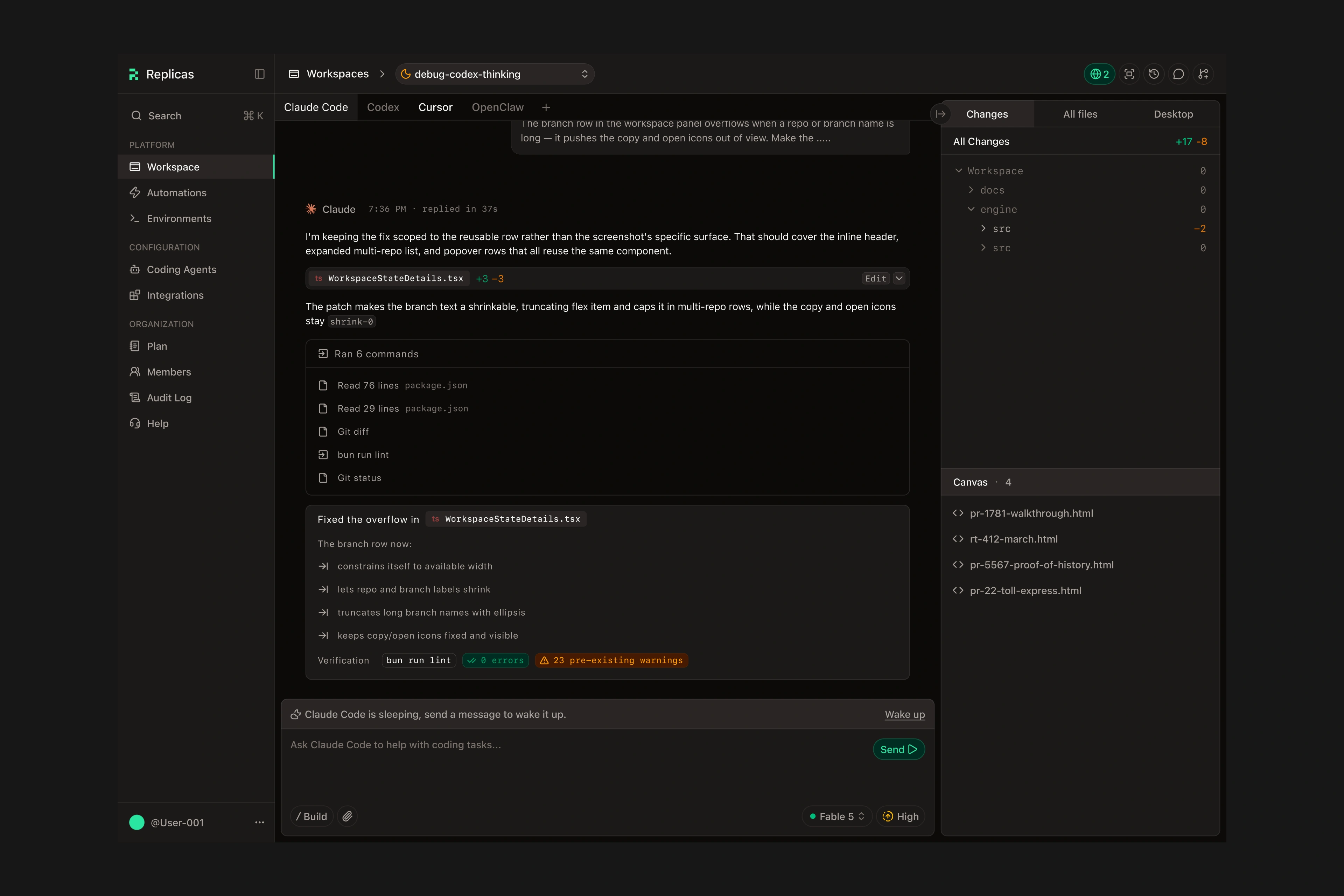1344x896 pixels.
Task: Open the Workspace sidebar item
Action: pos(195,167)
